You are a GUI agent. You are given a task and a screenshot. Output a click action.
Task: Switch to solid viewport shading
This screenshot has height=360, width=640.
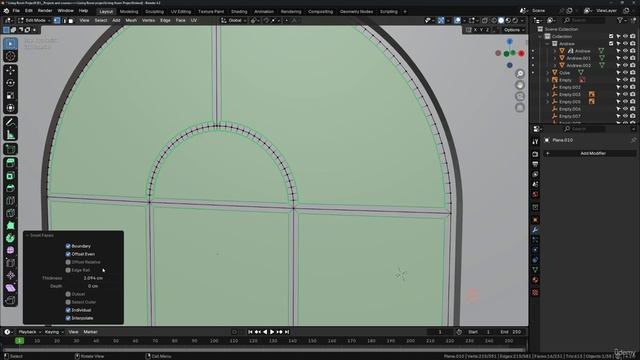(x=501, y=20)
